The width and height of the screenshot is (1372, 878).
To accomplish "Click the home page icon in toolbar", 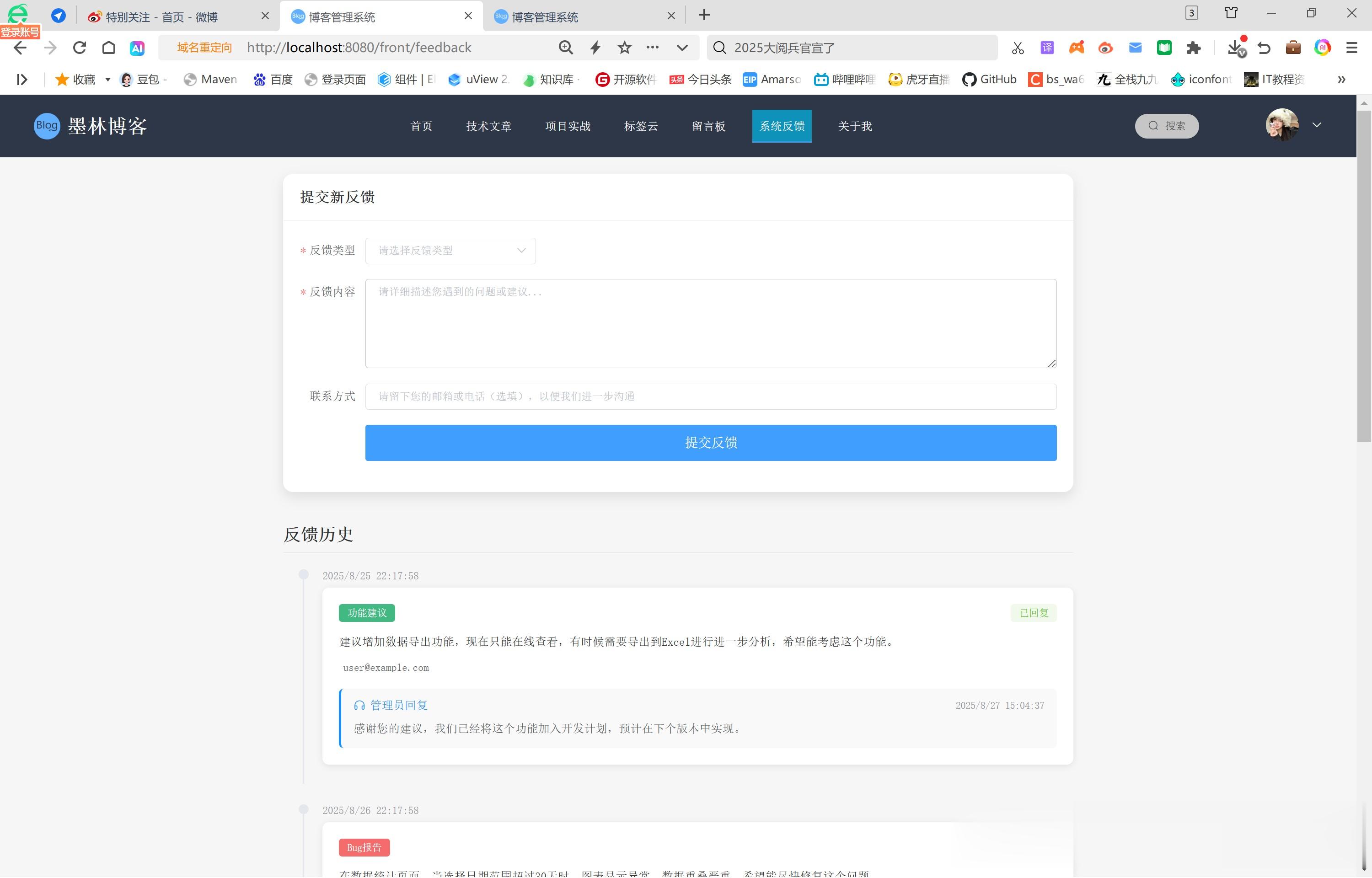I will click(x=108, y=47).
